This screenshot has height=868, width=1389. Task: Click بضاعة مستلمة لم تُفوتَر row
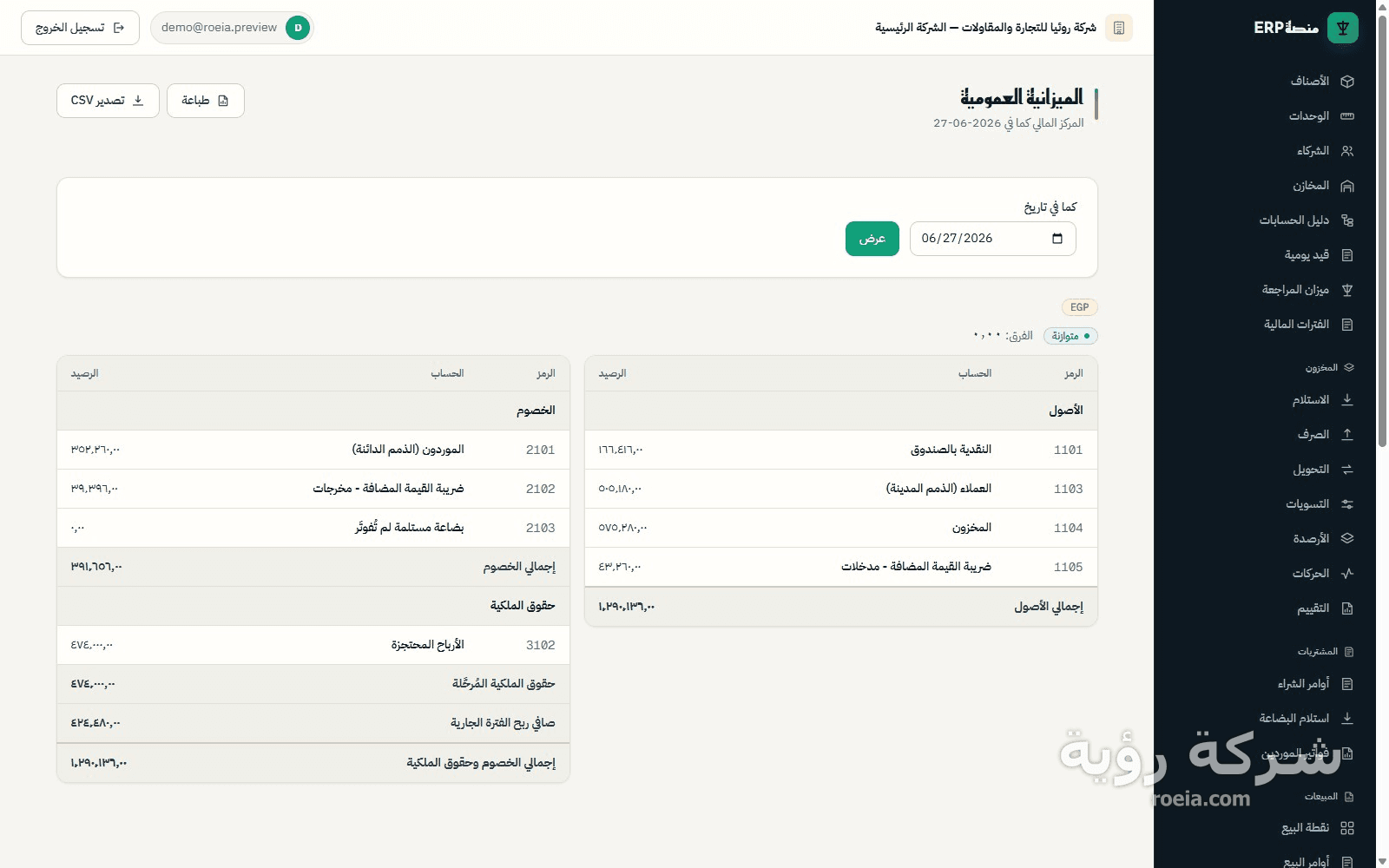[x=313, y=528]
